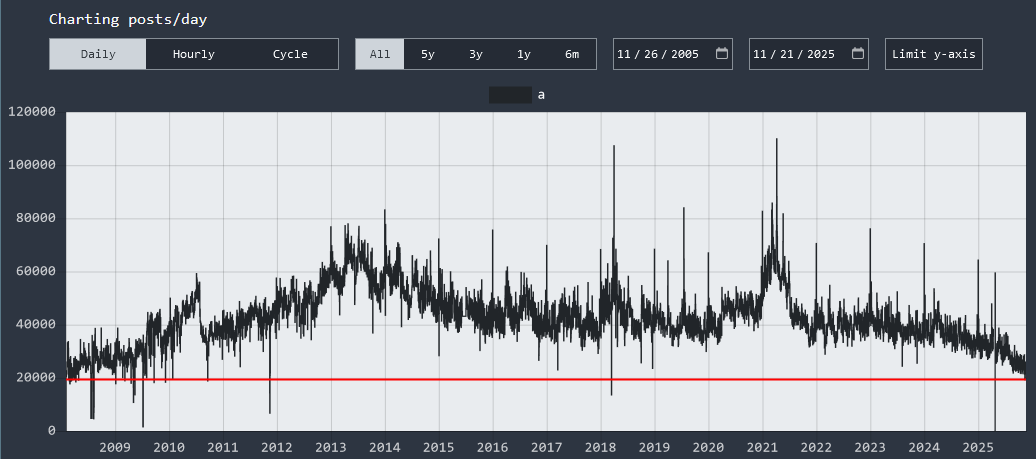The image size is (1036, 459).
Task: Select the 3y time range
Action: point(476,54)
